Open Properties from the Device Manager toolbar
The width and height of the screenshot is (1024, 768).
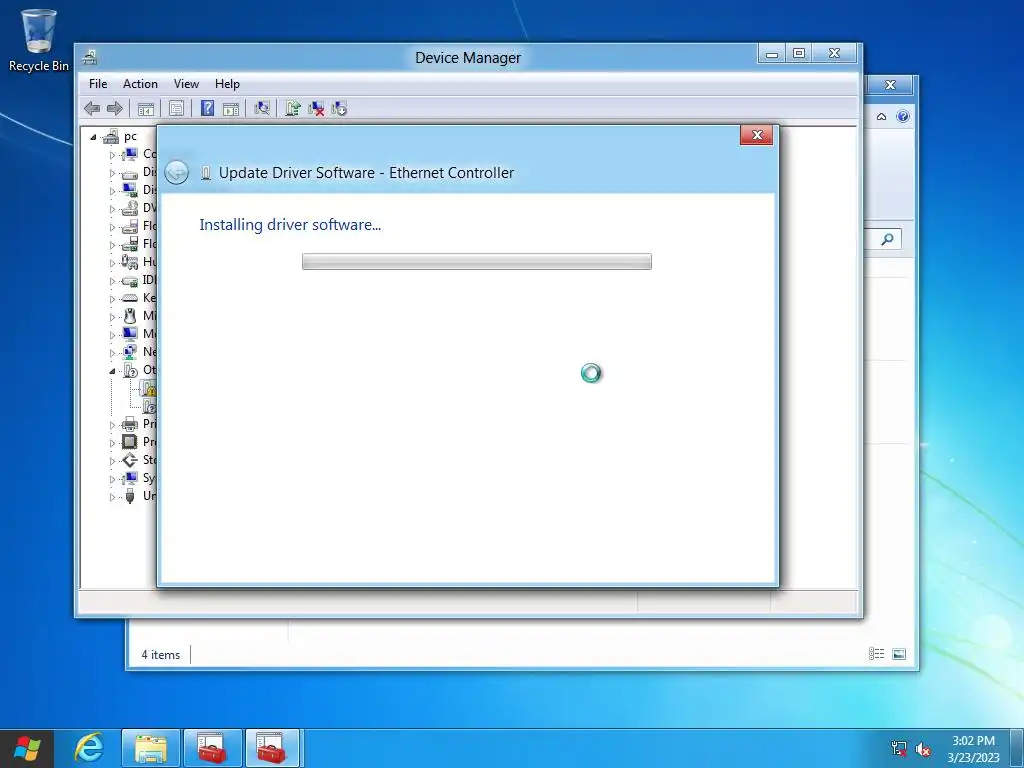tap(176, 108)
